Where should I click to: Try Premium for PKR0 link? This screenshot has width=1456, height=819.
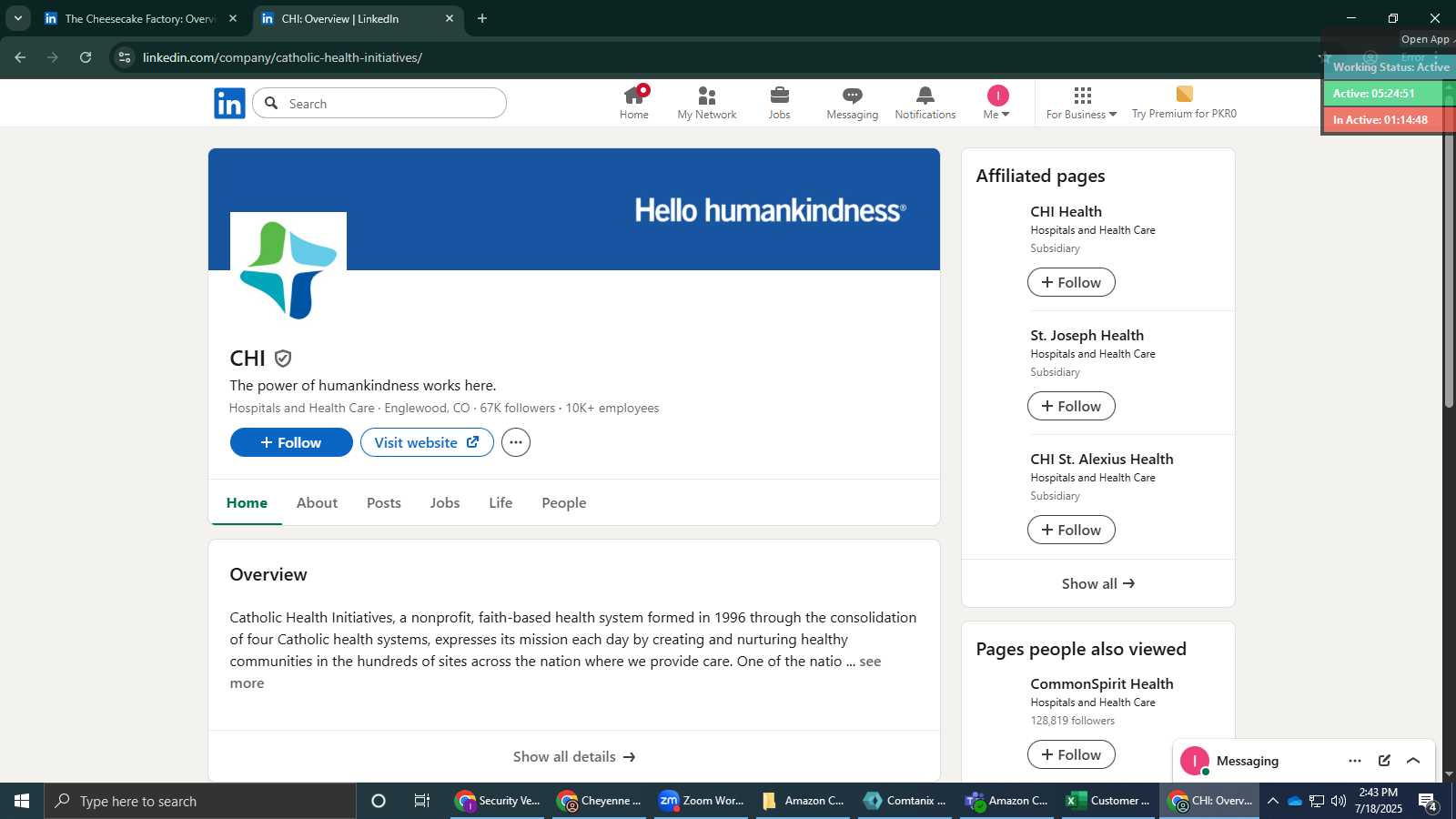pyautogui.click(x=1184, y=103)
